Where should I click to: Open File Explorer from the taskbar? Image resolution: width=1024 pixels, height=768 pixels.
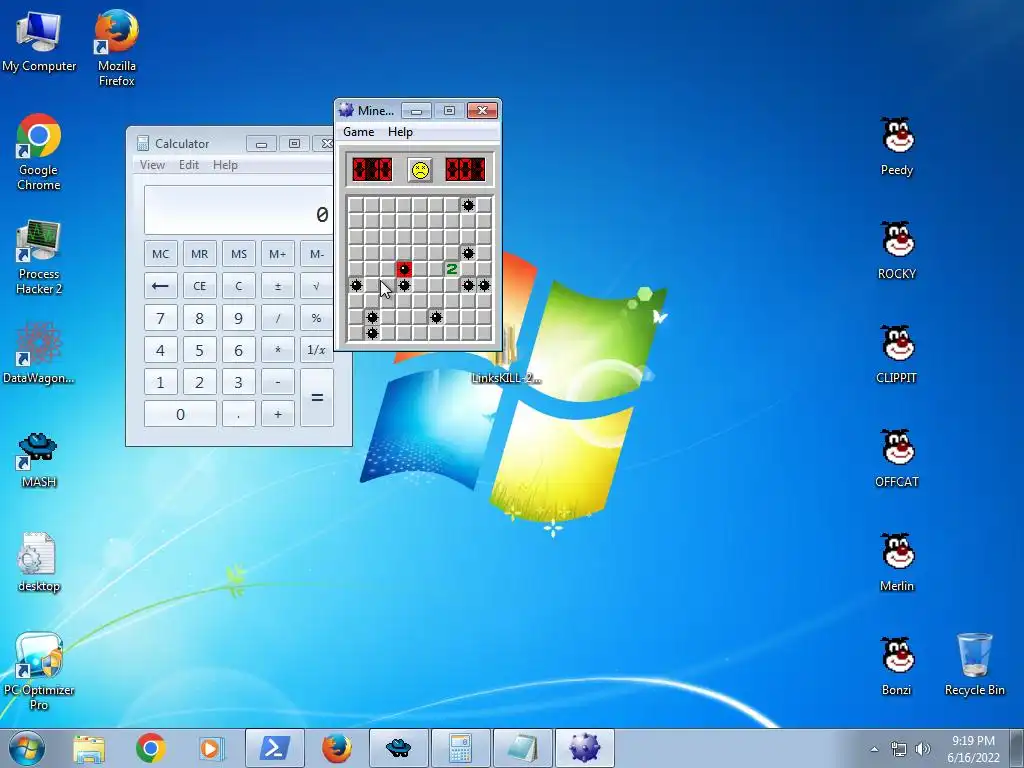pos(89,748)
